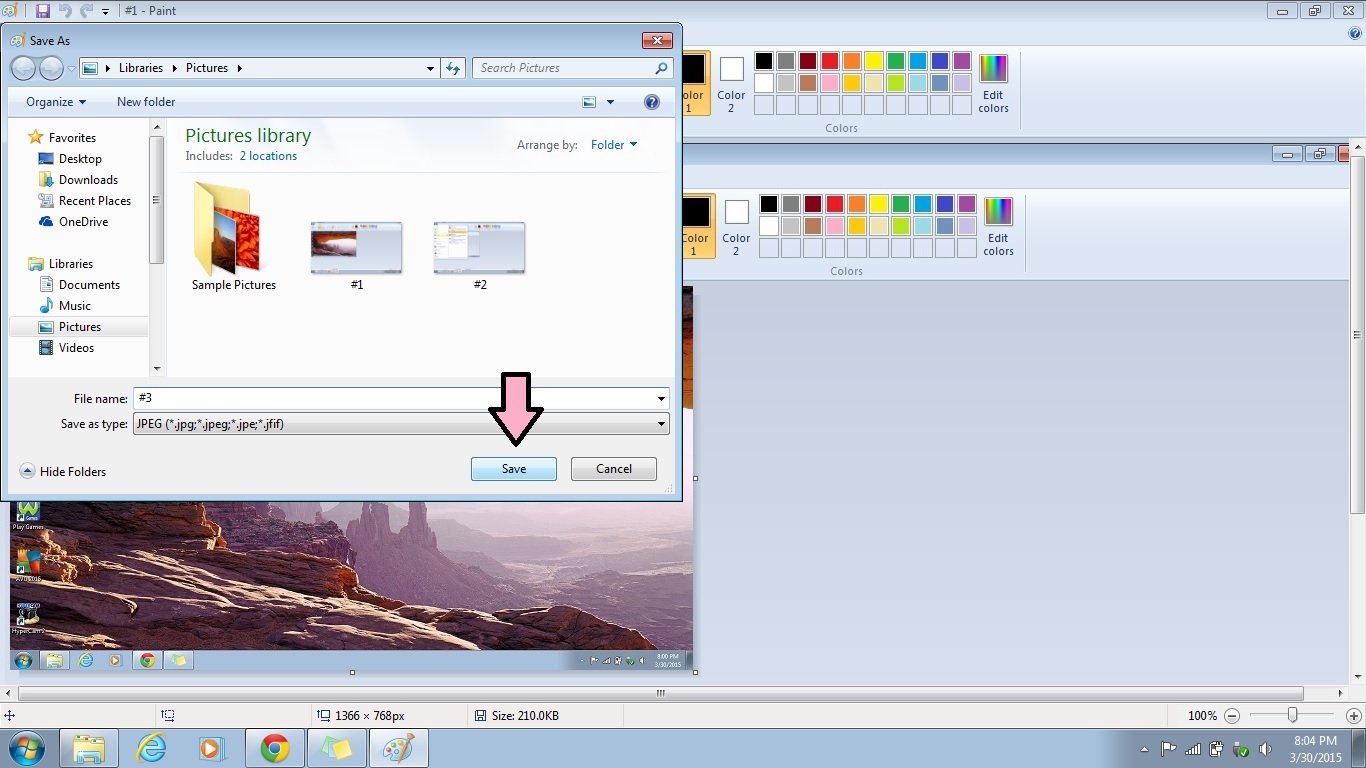Select the Pictures library in the navigation pane
This screenshot has width=1366, height=768.
[x=79, y=327]
